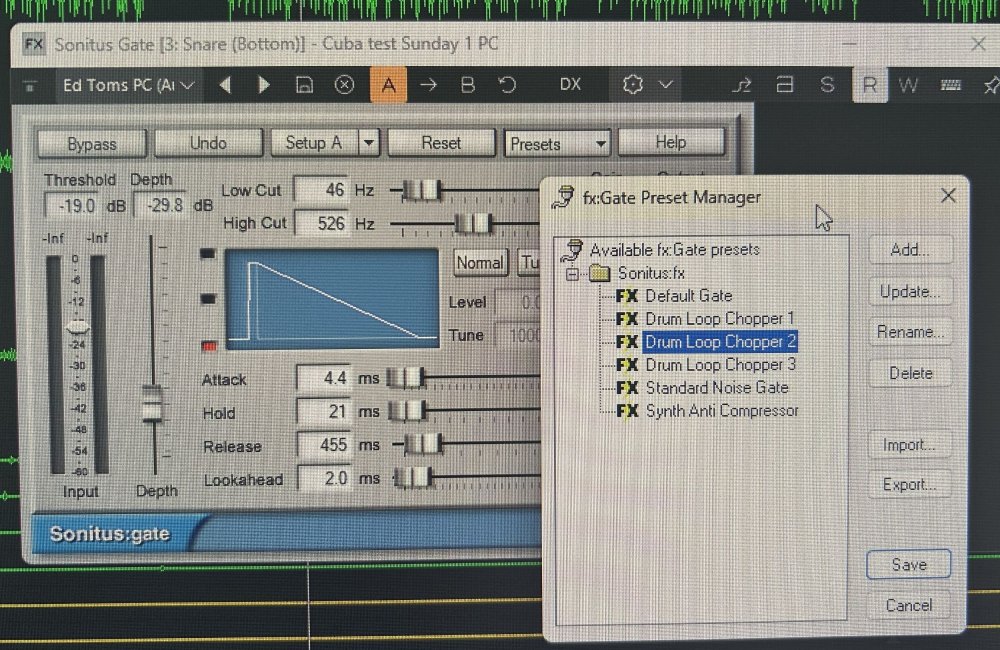This screenshot has width=1000, height=650.
Task: Toggle the R automation read button
Action: [870, 85]
